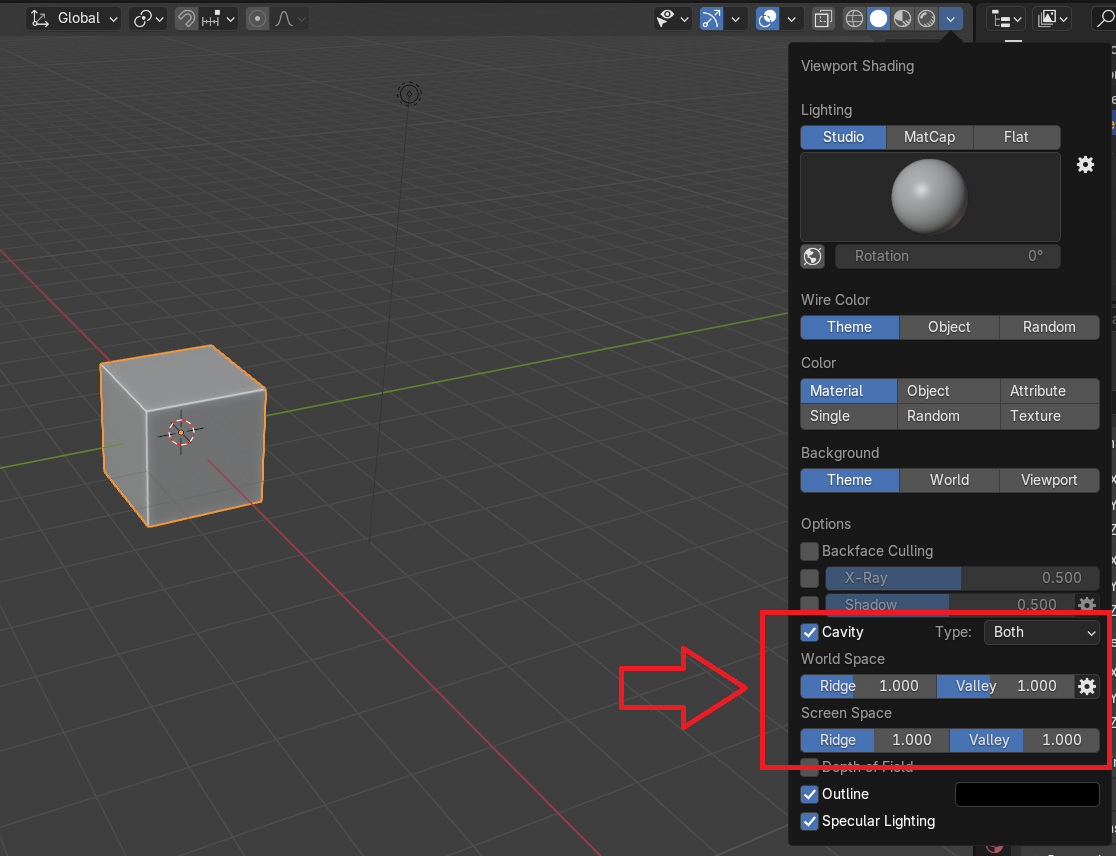Open studio light preferences gear
Image resolution: width=1116 pixels, height=856 pixels.
click(1085, 165)
